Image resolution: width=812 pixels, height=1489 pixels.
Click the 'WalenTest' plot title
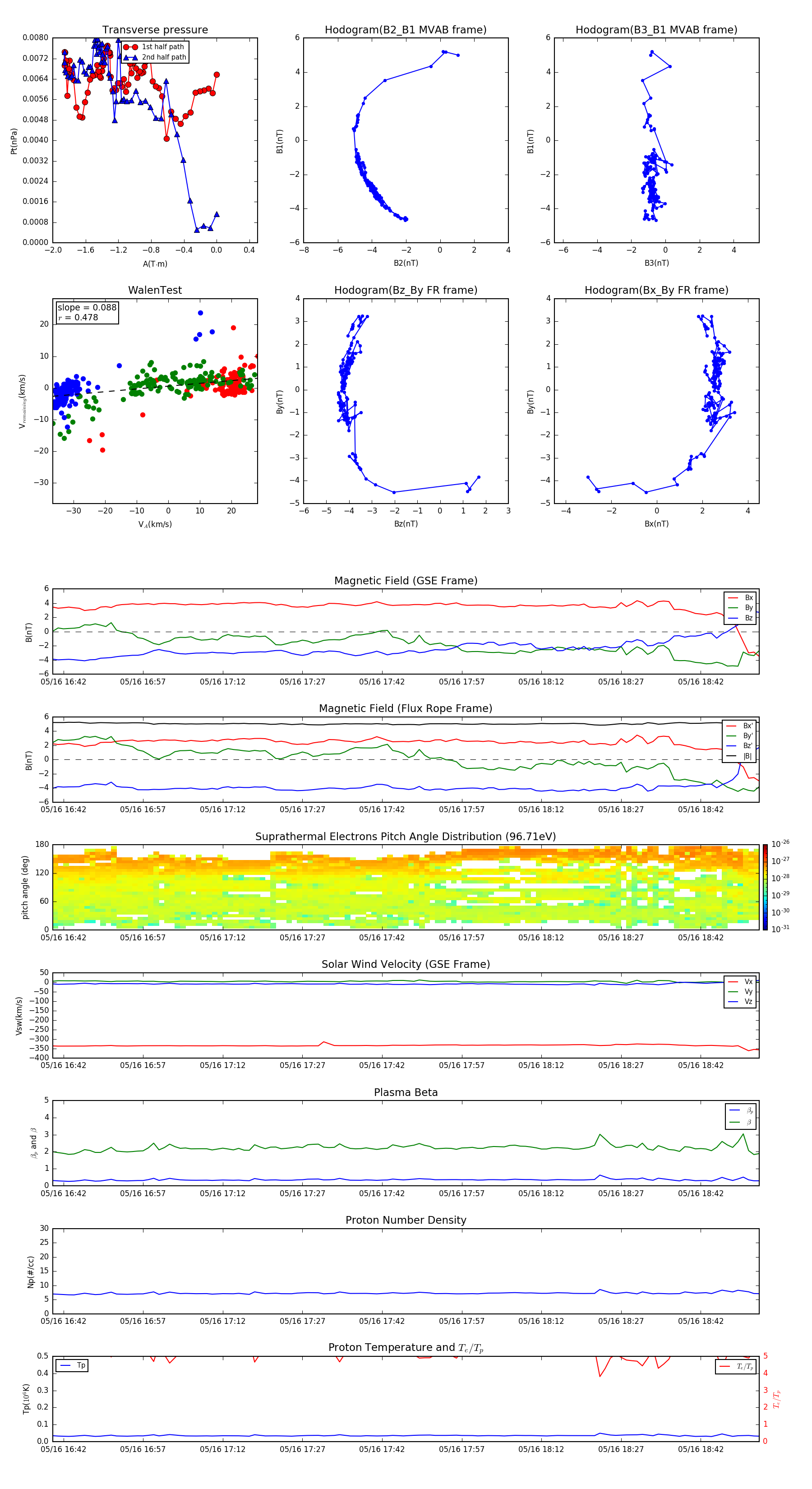click(155, 290)
